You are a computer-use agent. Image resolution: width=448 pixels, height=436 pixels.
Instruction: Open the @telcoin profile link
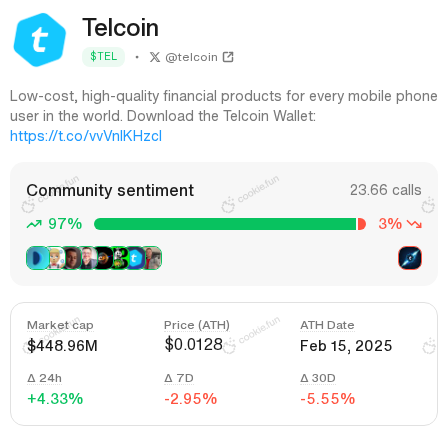point(191,57)
